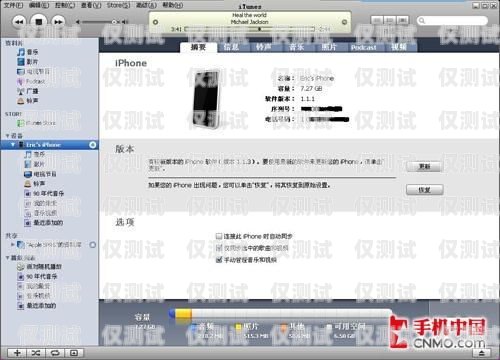Switch to the 视频 tab
Viewport: 500px width, 360px height.
point(399,47)
